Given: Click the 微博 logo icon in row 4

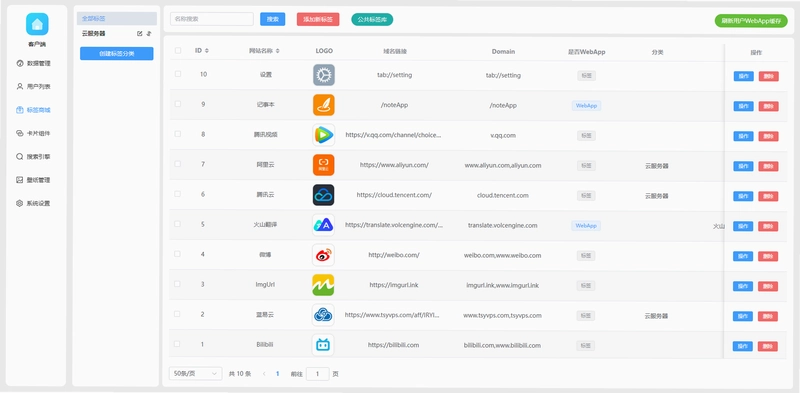Looking at the screenshot, I should coord(323,255).
